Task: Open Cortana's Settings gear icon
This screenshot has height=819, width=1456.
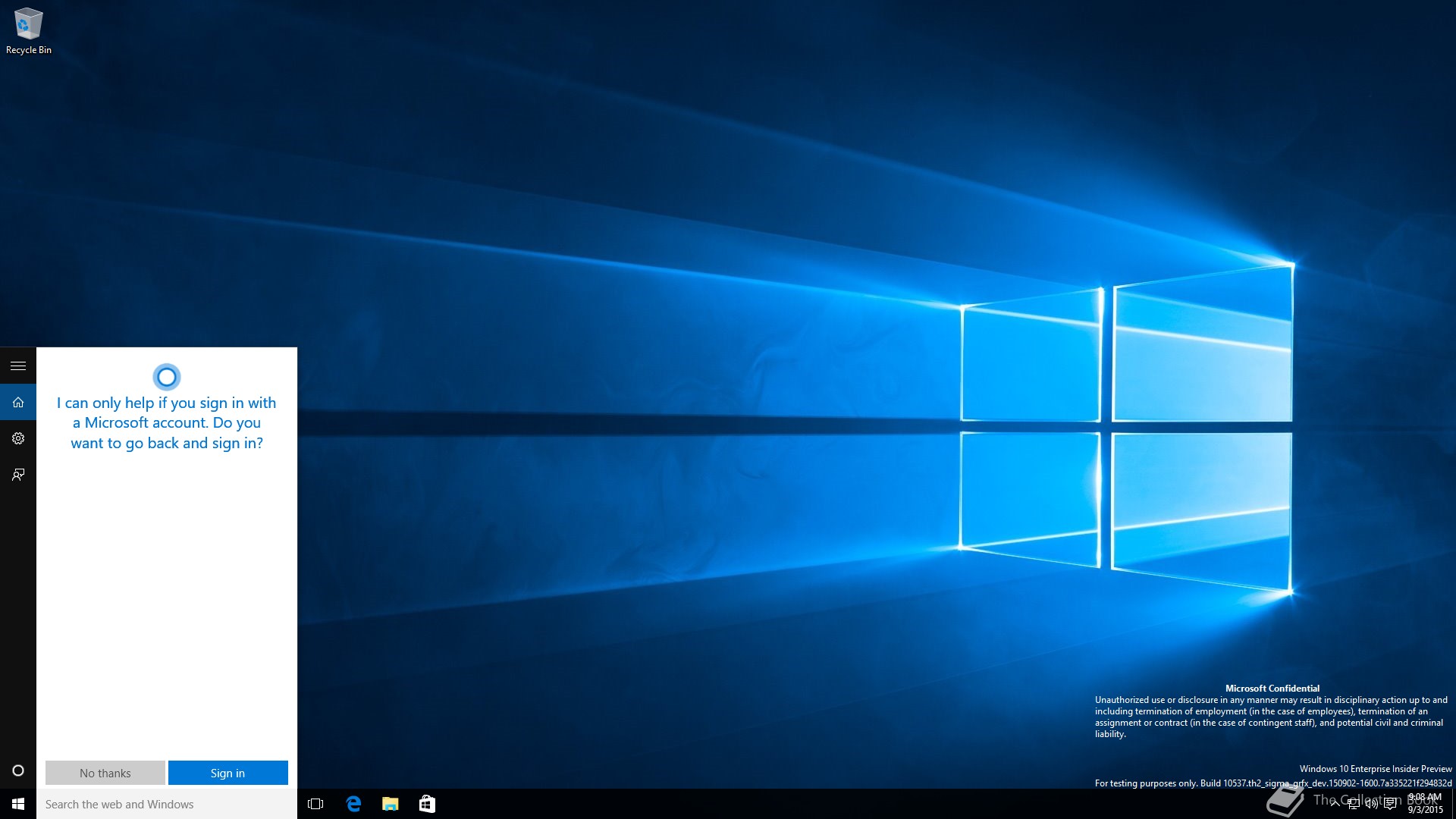Action: 18,438
